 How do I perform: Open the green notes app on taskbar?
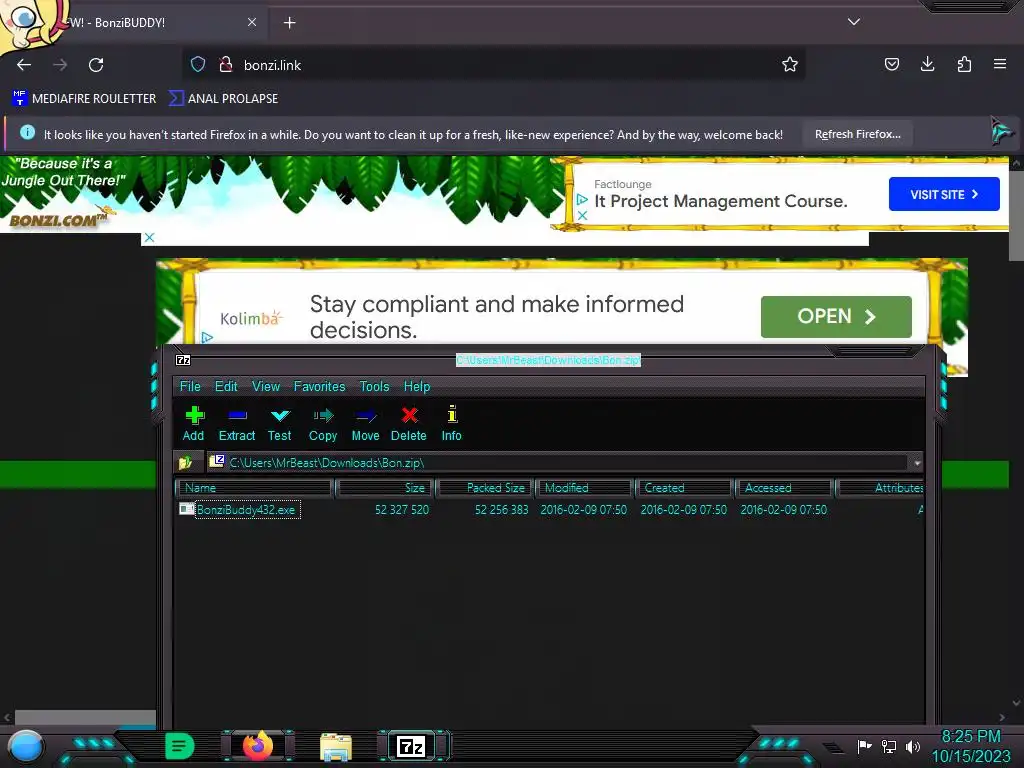[180, 746]
